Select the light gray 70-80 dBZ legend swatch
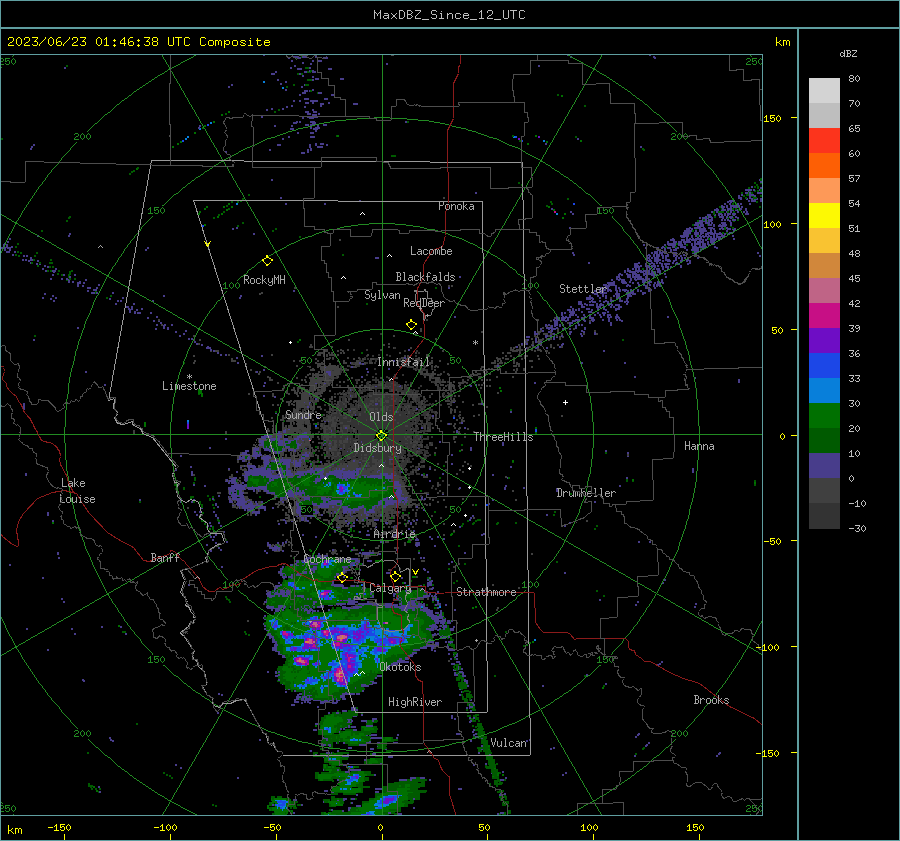The width and height of the screenshot is (900, 841). coord(824,91)
